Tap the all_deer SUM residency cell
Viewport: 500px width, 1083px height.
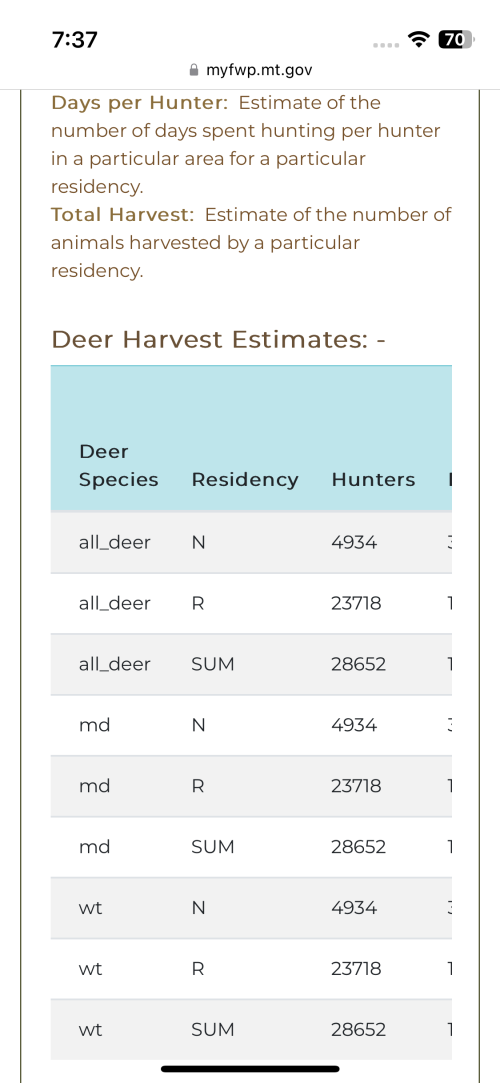[x=213, y=664]
